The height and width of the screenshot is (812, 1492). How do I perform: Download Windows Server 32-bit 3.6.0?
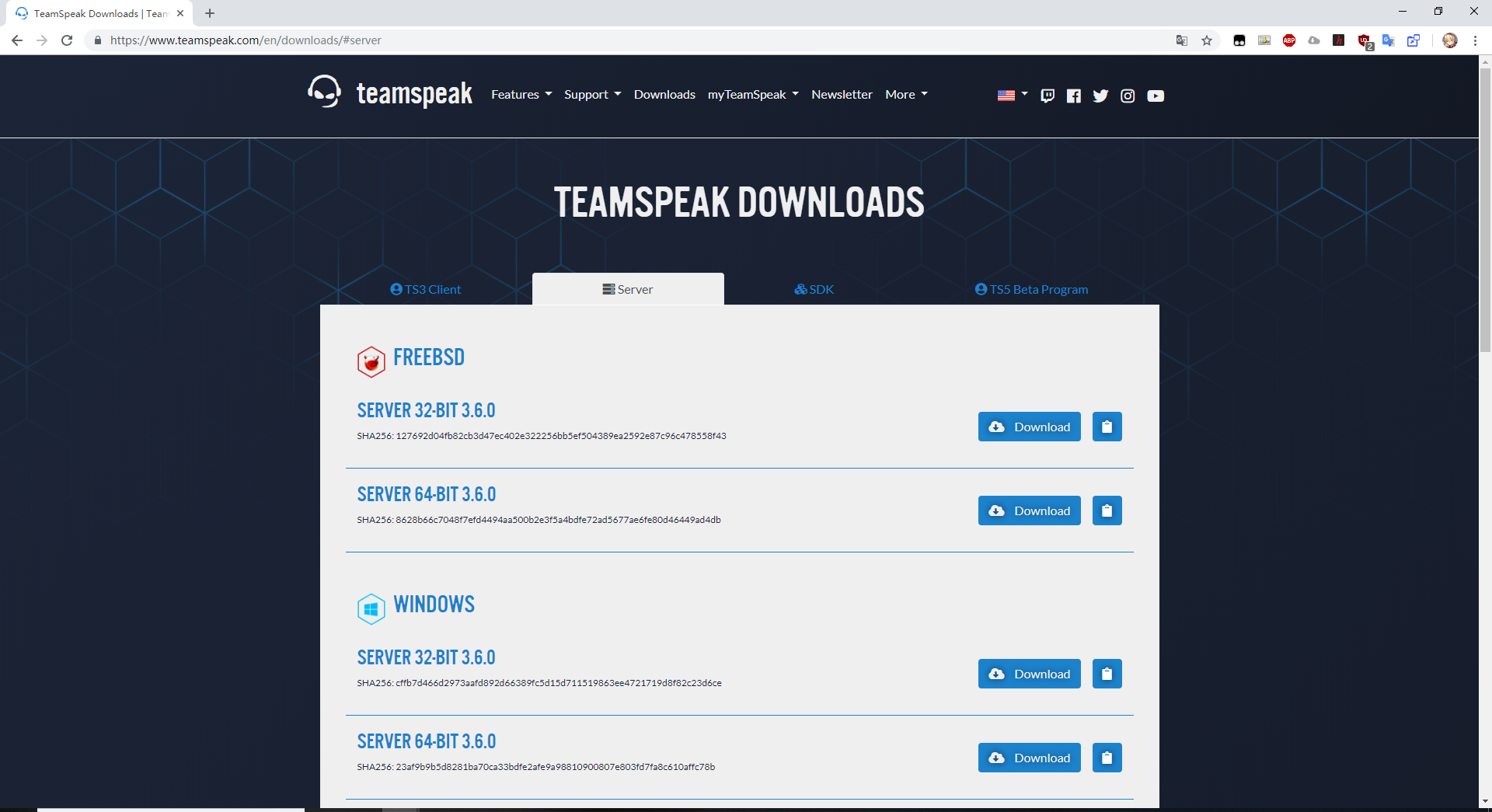(x=1029, y=674)
